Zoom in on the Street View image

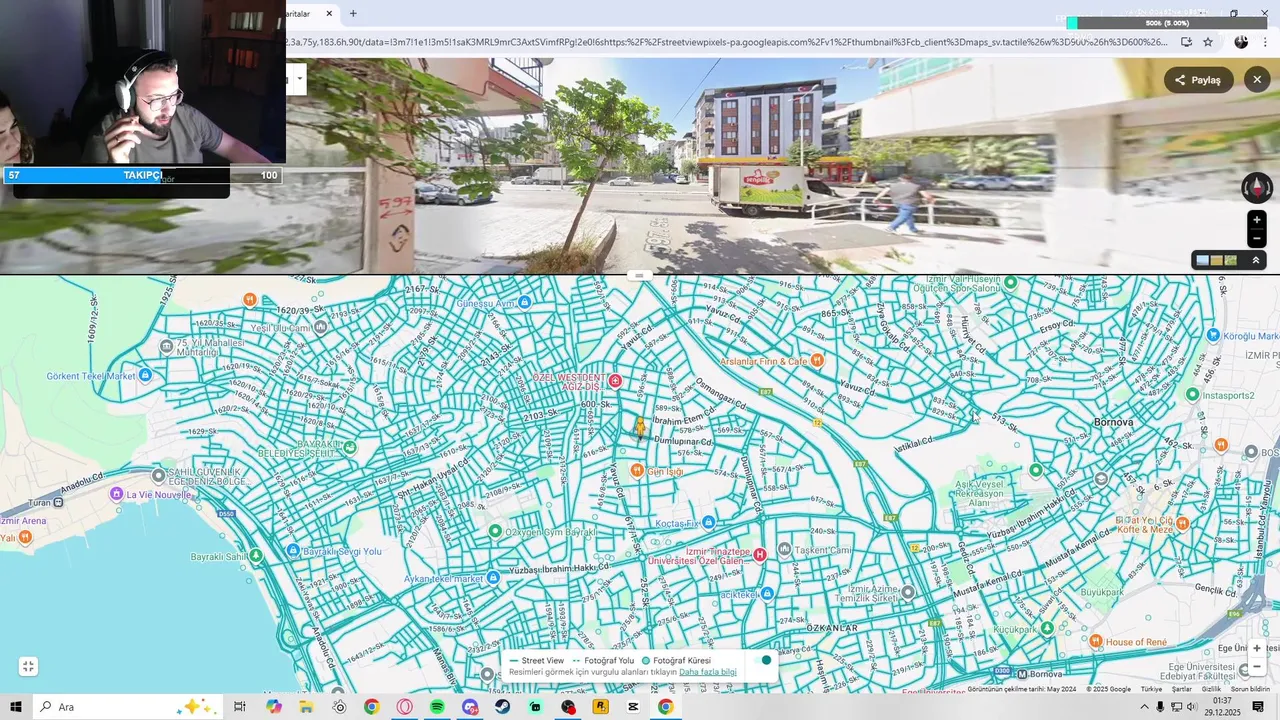click(1257, 220)
